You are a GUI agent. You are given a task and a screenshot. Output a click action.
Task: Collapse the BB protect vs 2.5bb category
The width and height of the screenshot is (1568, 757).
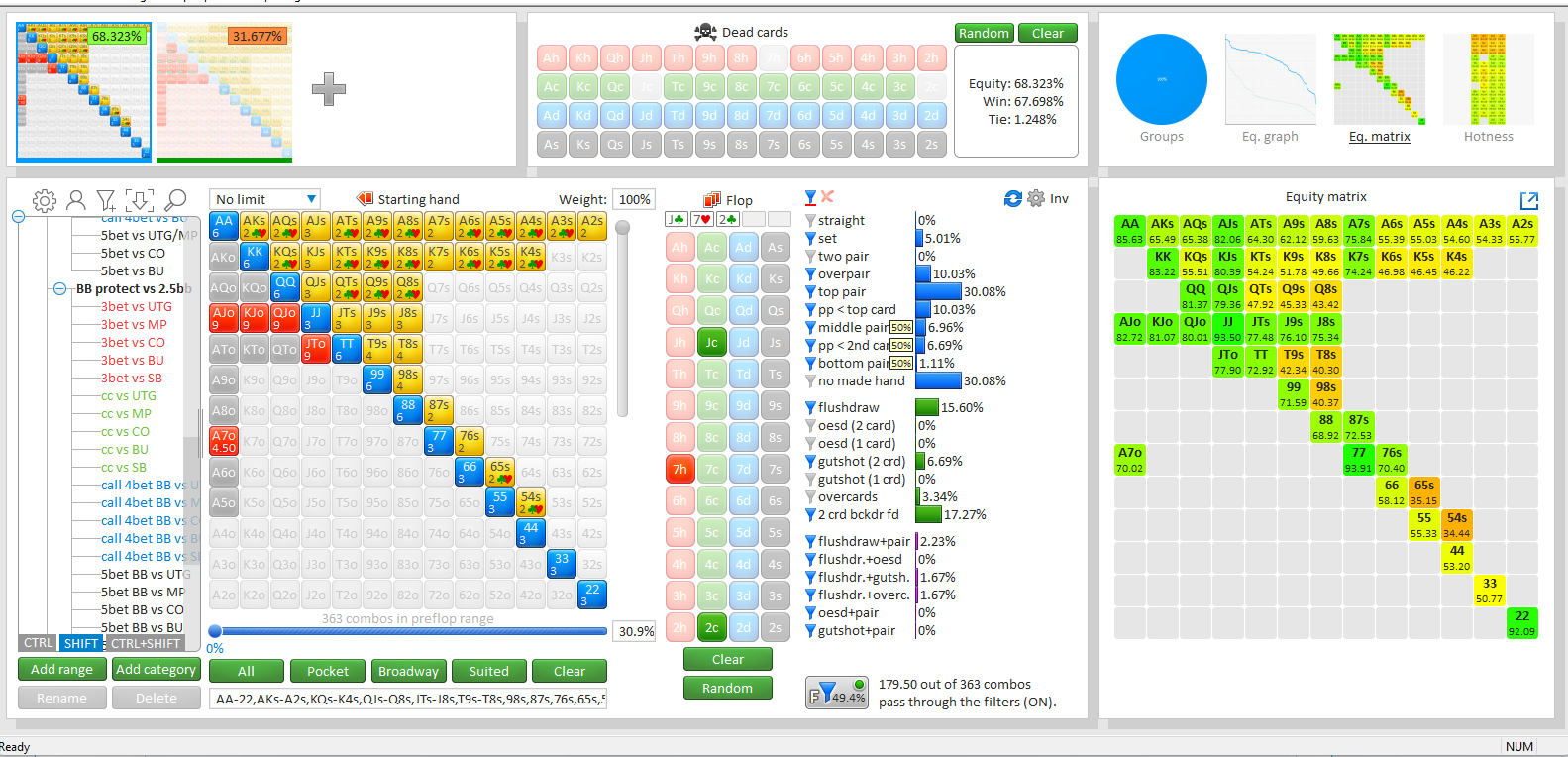[59, 289]
